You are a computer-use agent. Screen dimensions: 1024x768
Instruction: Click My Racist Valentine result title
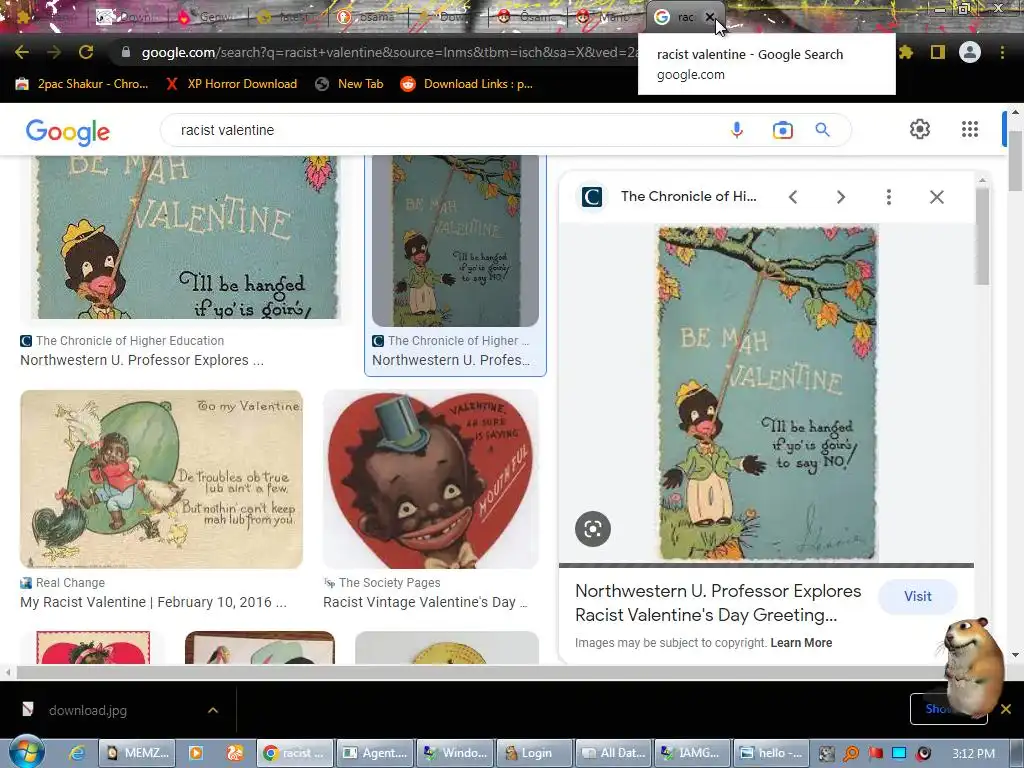pos(153,602)
